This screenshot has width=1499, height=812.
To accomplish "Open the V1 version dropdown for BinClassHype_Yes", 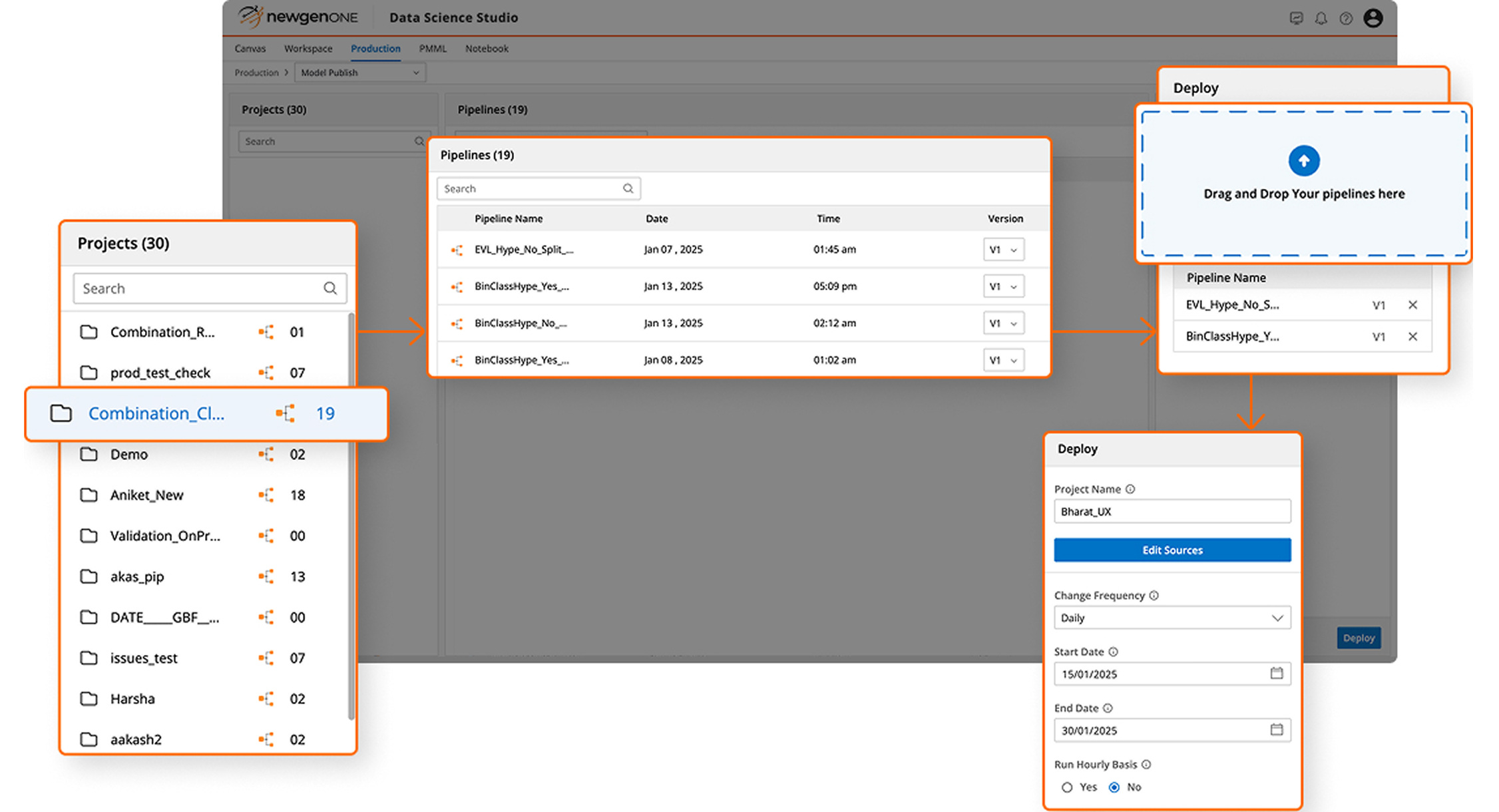I will pyautogui.click(x=1004, y=286).
